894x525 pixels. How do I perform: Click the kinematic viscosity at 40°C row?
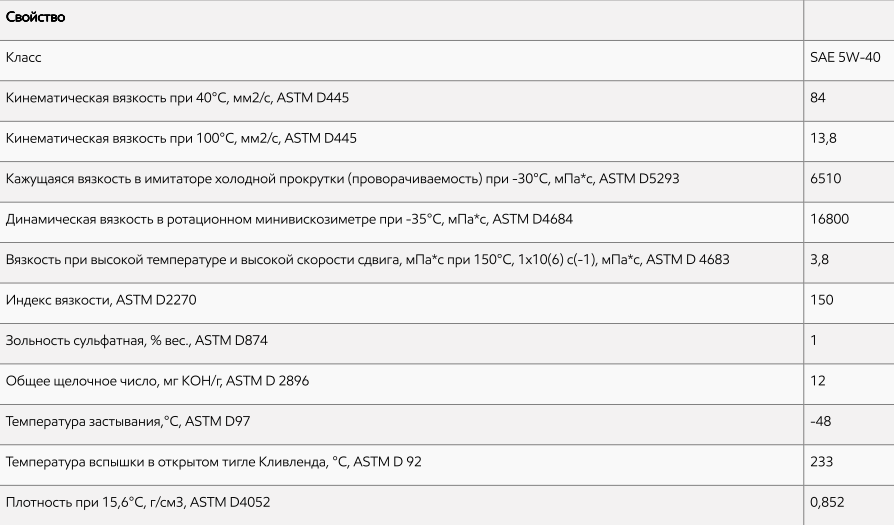pyautogui.click(x=178, y=98)
